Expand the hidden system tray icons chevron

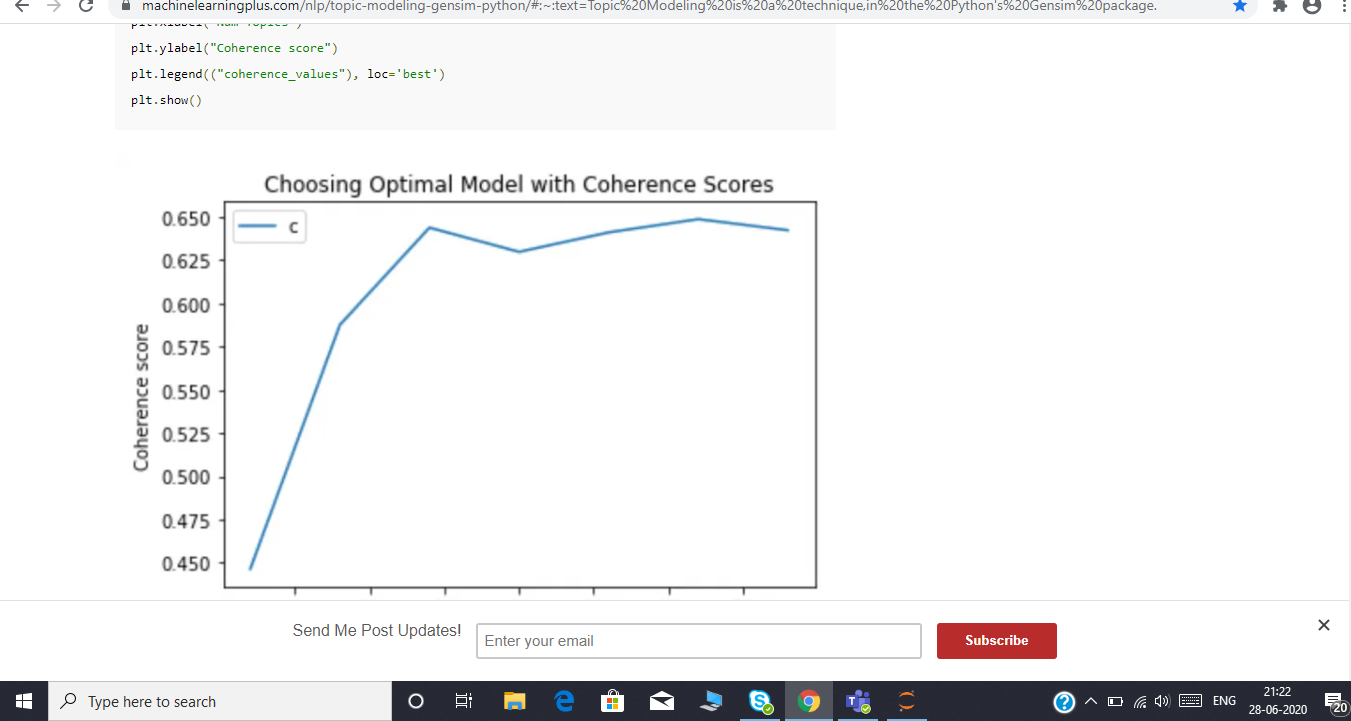point(1091,701)
